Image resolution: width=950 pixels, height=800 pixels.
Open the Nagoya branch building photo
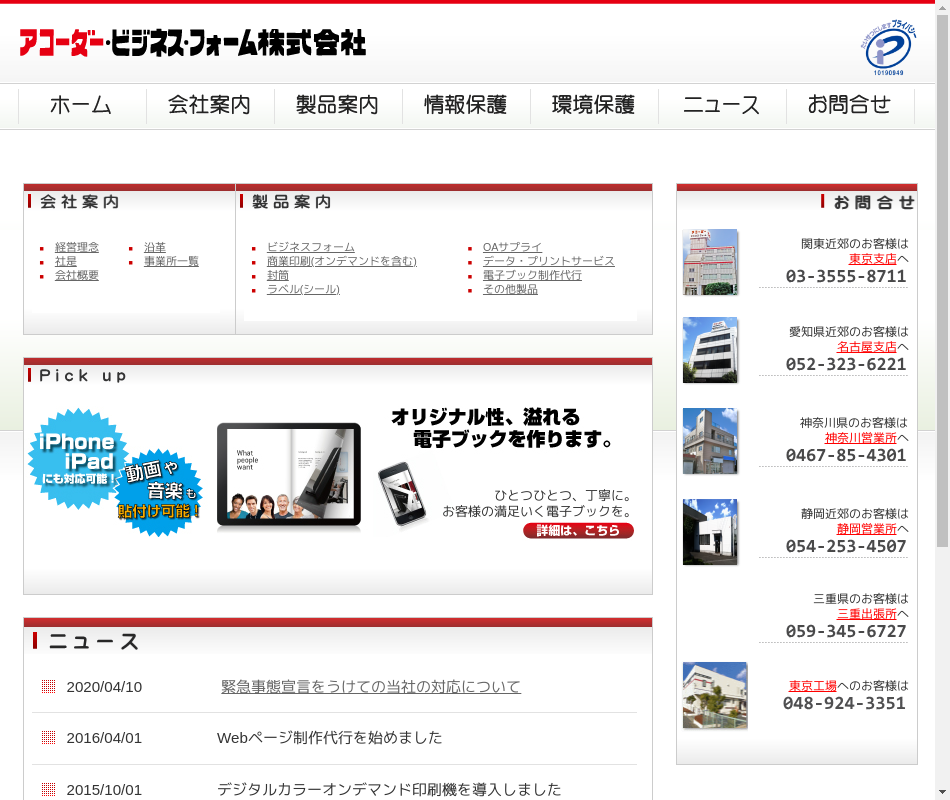[x=710, y=350]
